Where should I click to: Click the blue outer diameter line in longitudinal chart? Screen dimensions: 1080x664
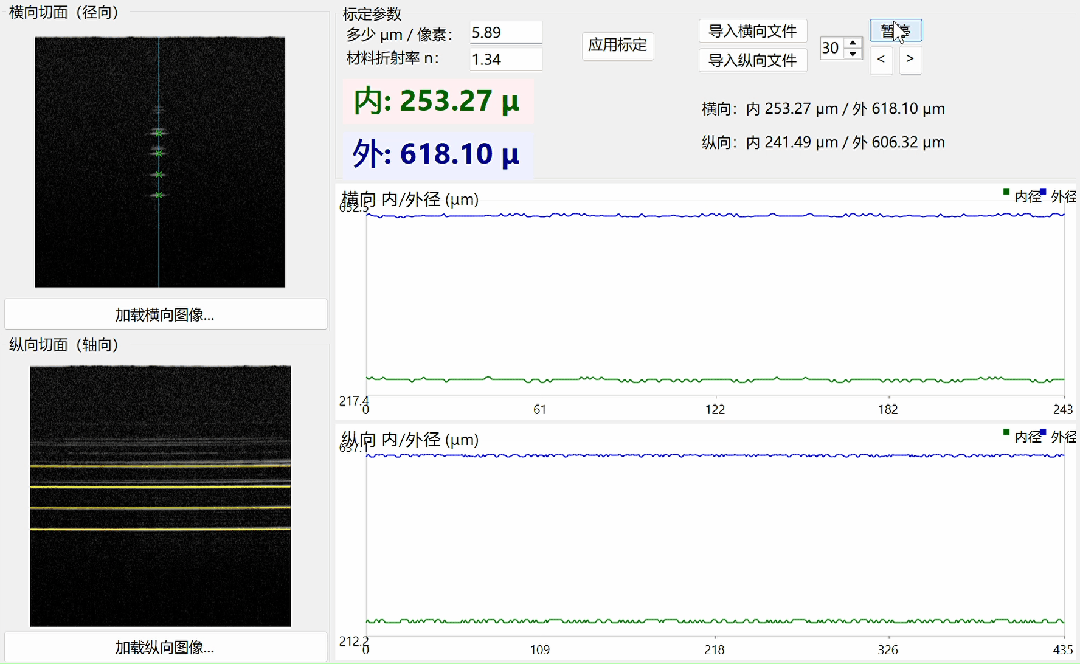point(715,455)
